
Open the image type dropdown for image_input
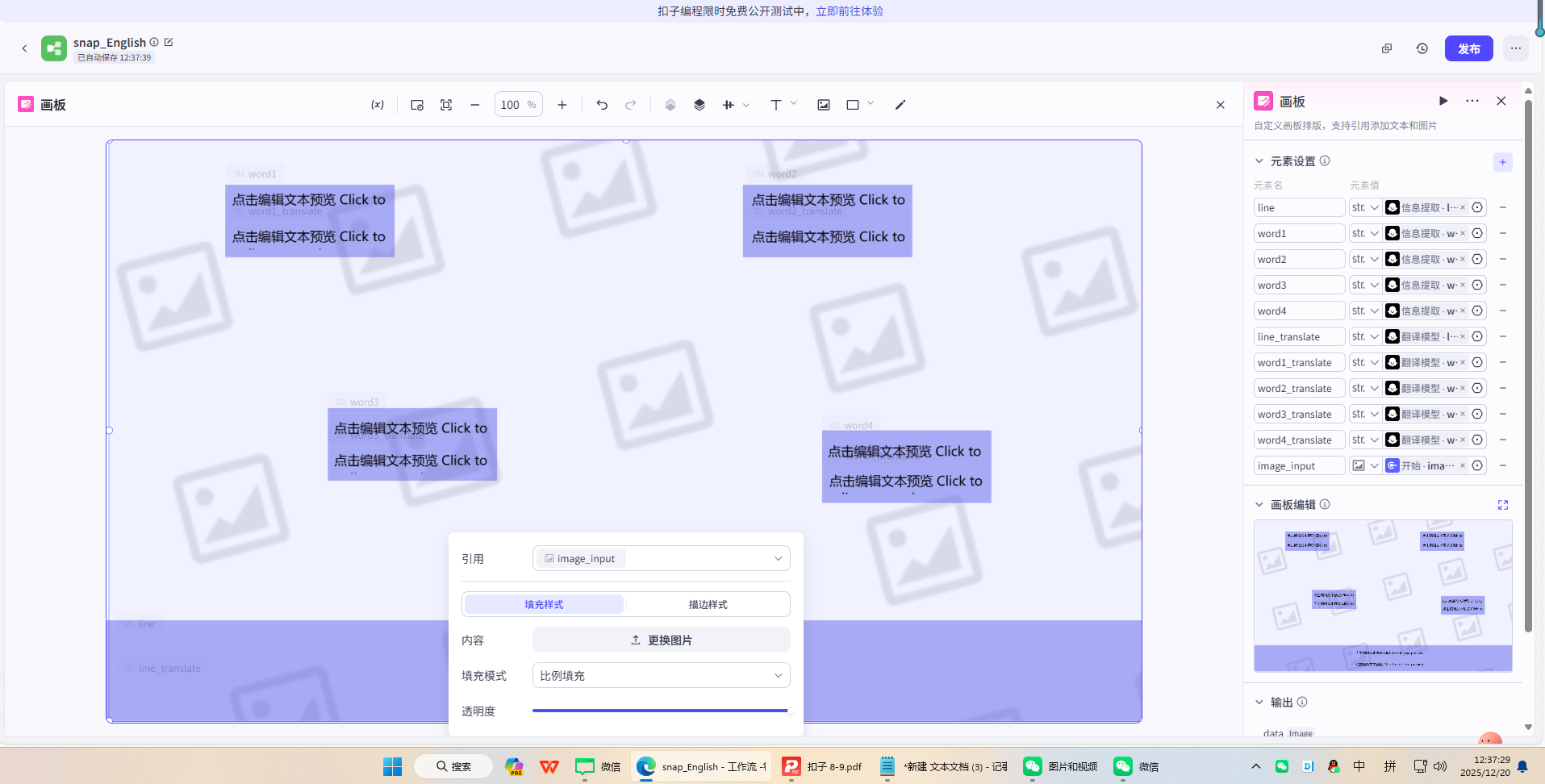tap(1365, 466)
